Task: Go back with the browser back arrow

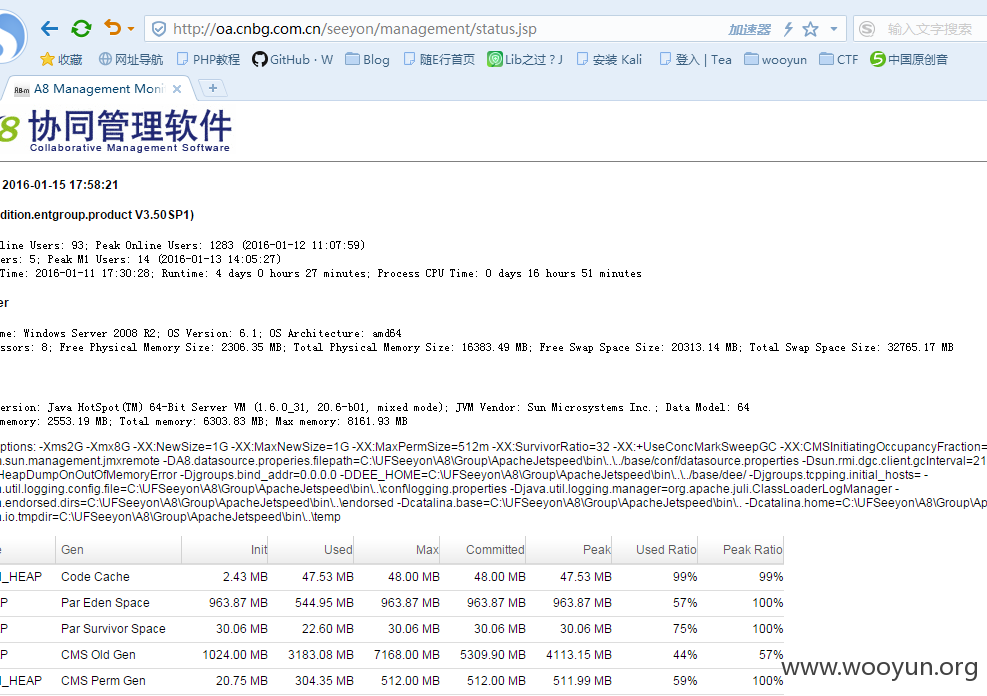Action: coord(49,28)
